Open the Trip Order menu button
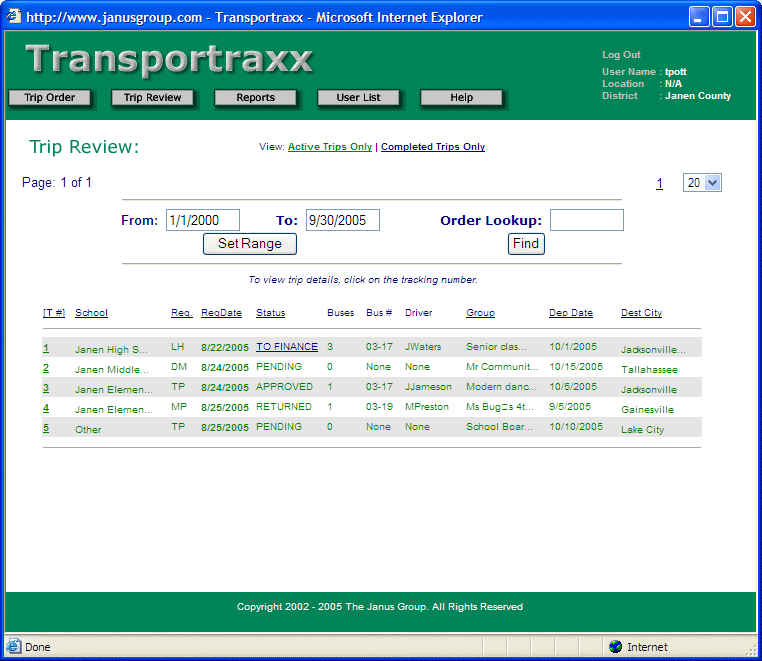This screenshot has width=762, height=661. [x=50, y=98]
